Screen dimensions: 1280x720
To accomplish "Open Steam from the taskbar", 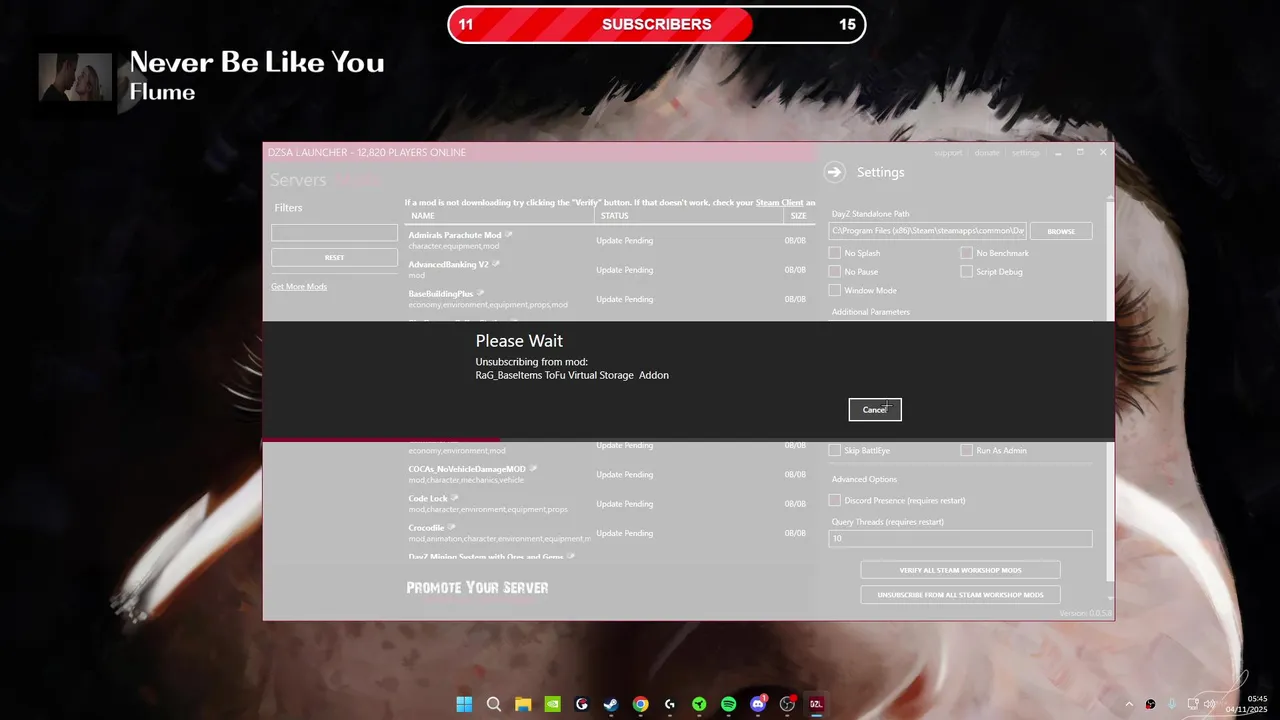I will [x=611, y=704].
